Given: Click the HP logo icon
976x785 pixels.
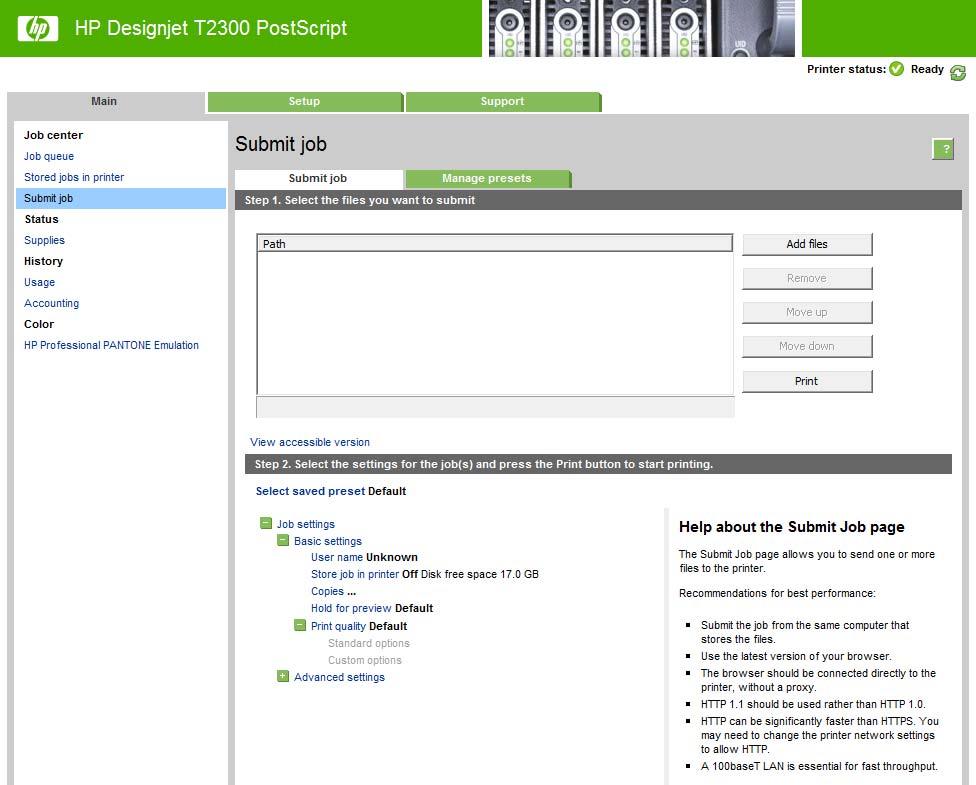Looking at the screenshot, I should click(x=38, y=29).
